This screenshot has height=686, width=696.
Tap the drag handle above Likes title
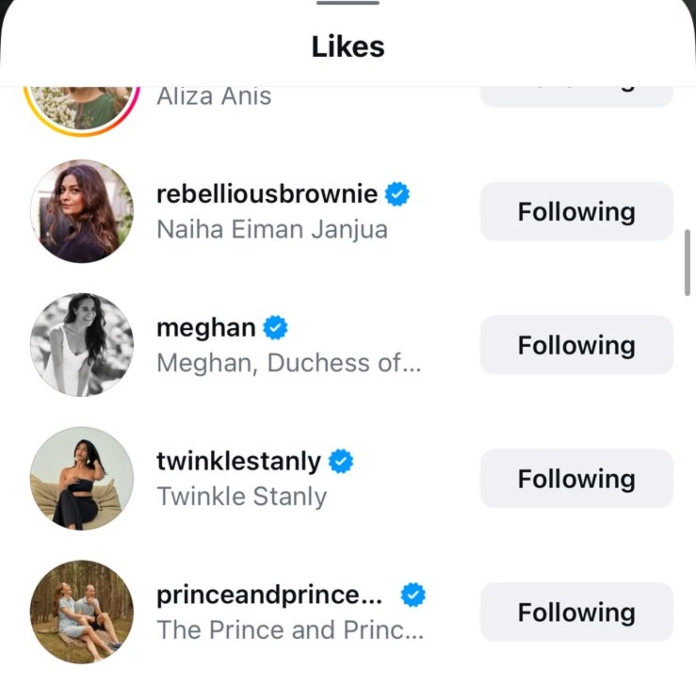click(x=348, y=3)
